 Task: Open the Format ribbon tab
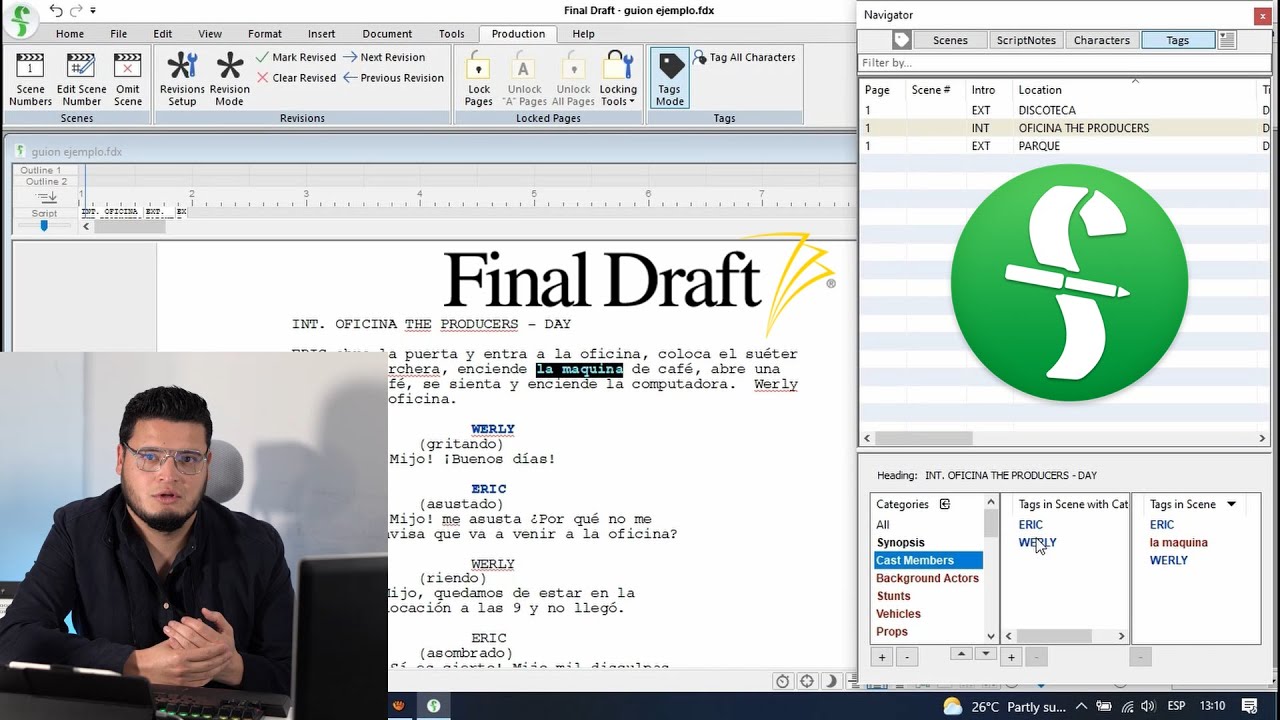click(265, 34)
